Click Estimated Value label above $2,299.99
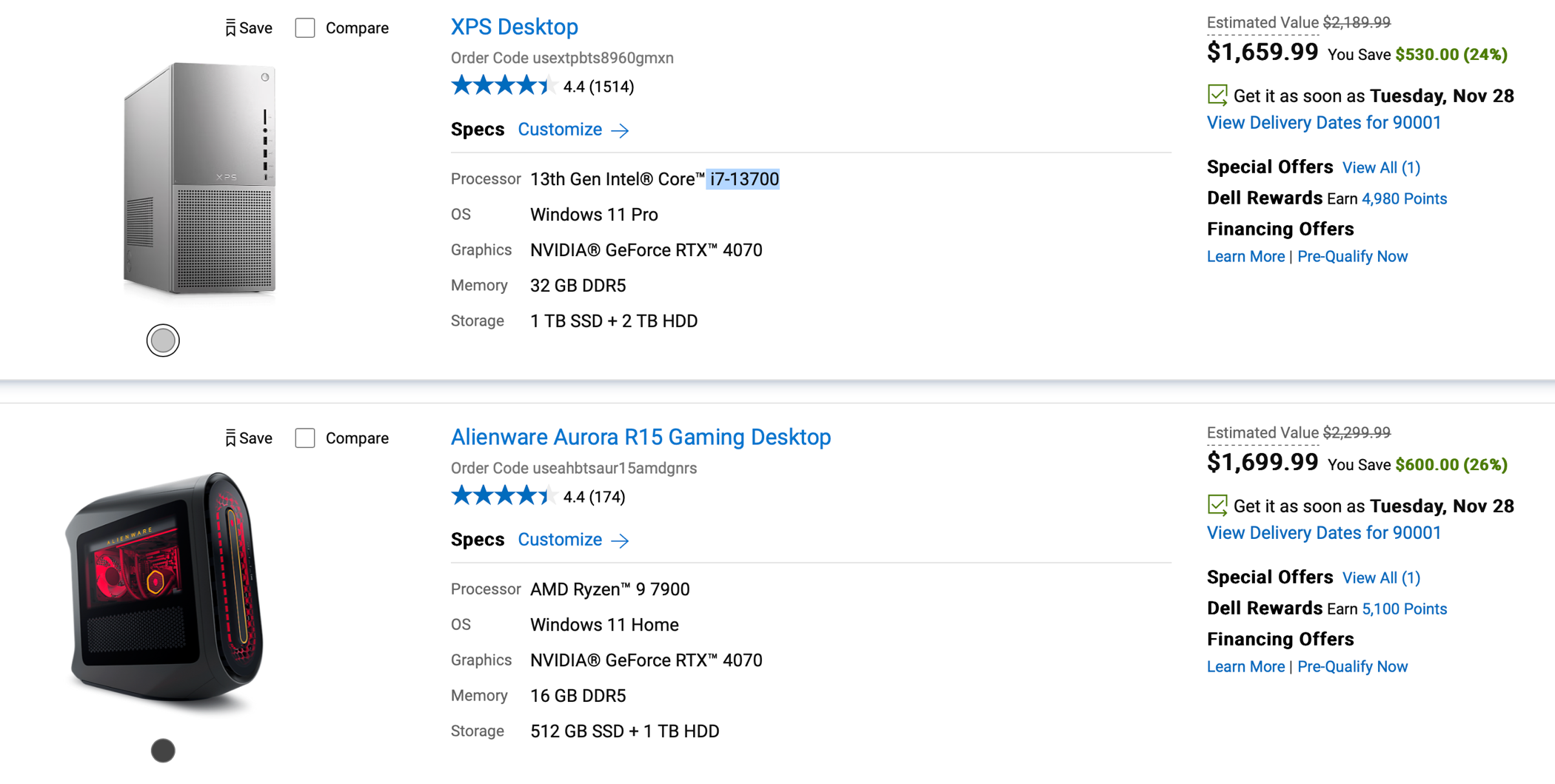Image resolution: width=1555 pixels, height=784 pixels. coord(1263,433)
